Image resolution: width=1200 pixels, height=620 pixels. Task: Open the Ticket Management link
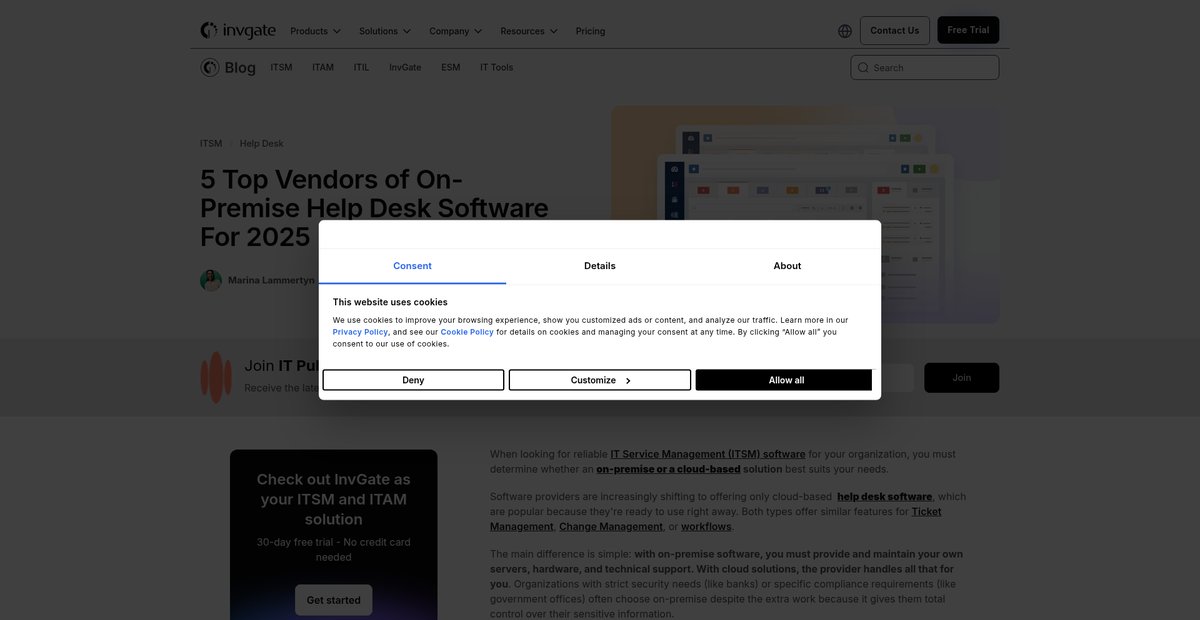coord(926,512)
